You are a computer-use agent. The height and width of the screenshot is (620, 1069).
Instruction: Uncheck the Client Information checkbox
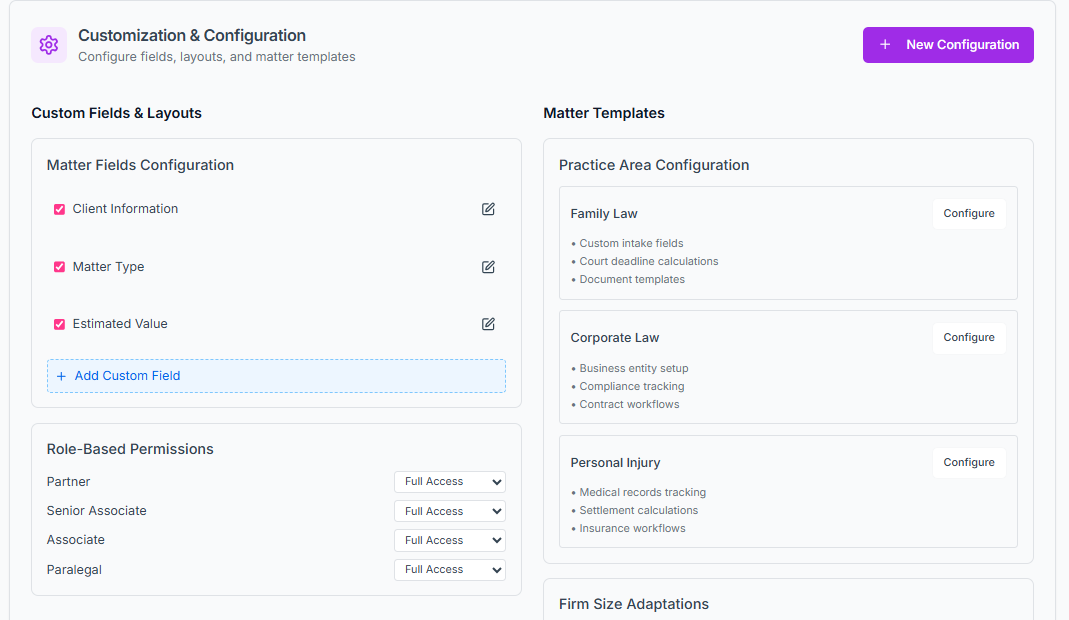pyautogui.click(x=59, y=209)
